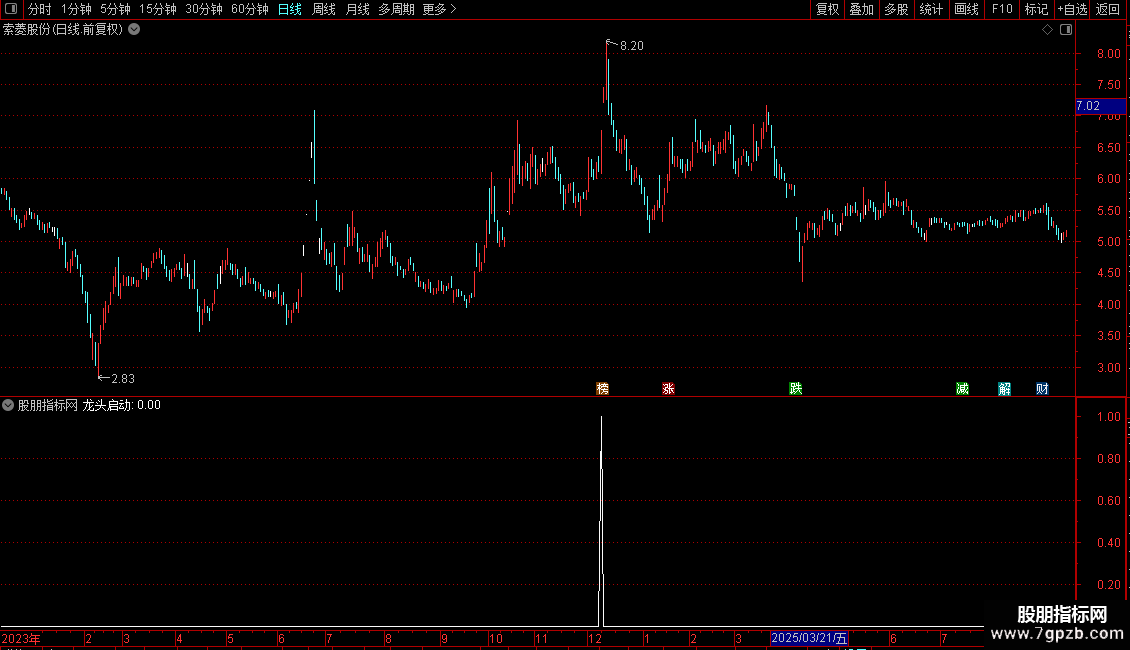
Task: Click the 解 event marker icon
Action: coord(1005,388)
